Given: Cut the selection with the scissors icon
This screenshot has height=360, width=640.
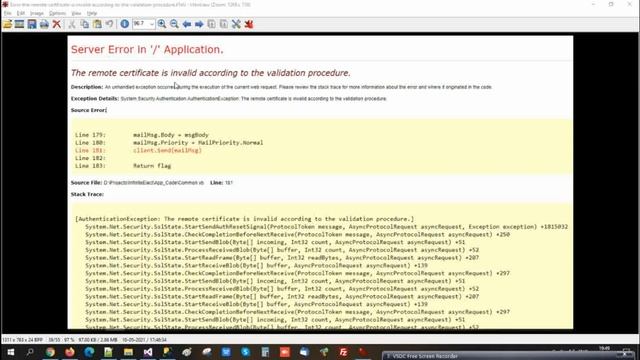Looking at the screenshot, I should coord(72,24).
